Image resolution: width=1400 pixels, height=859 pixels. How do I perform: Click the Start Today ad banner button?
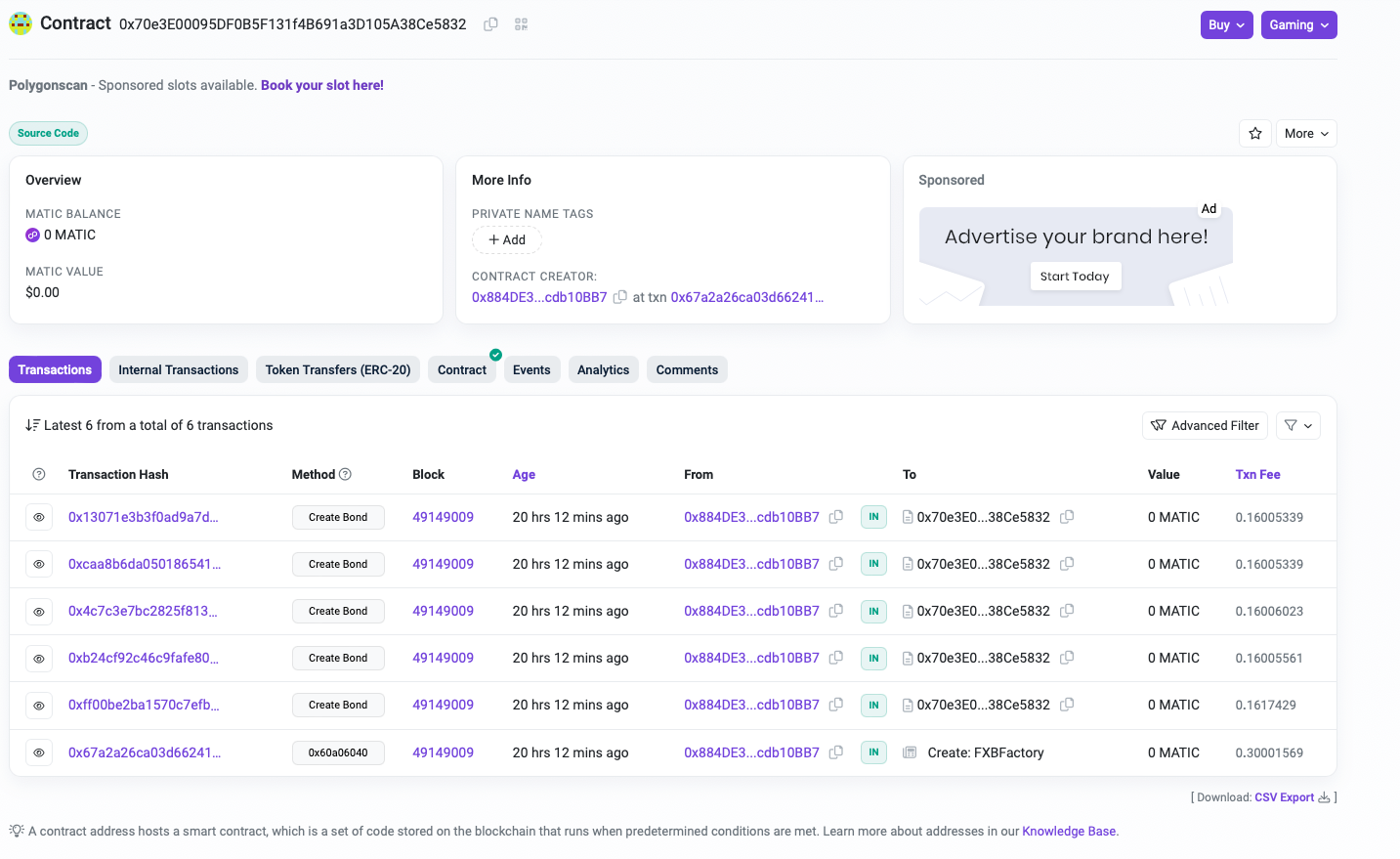[x=1075, y=277]
